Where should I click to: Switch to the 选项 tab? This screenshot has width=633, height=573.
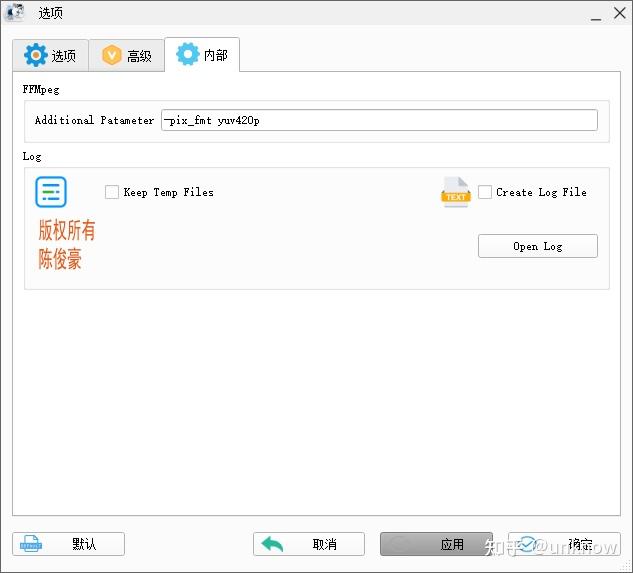(50, 55)
